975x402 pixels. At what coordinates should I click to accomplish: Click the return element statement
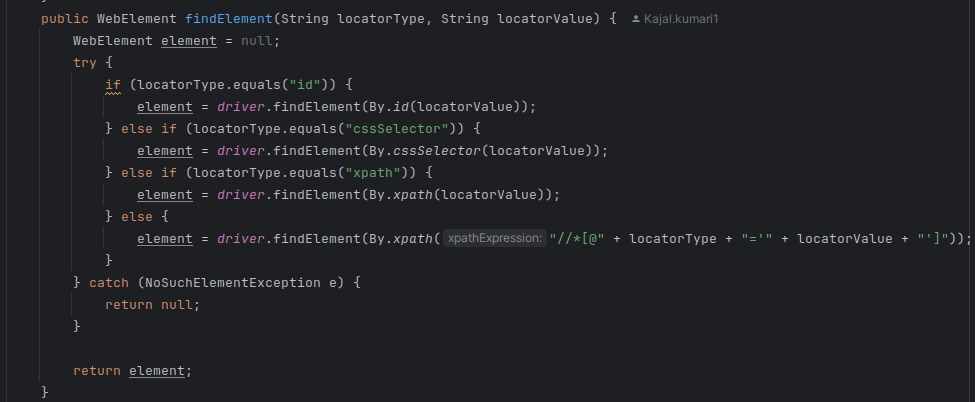pyautogui.click(x=131, y=370)
